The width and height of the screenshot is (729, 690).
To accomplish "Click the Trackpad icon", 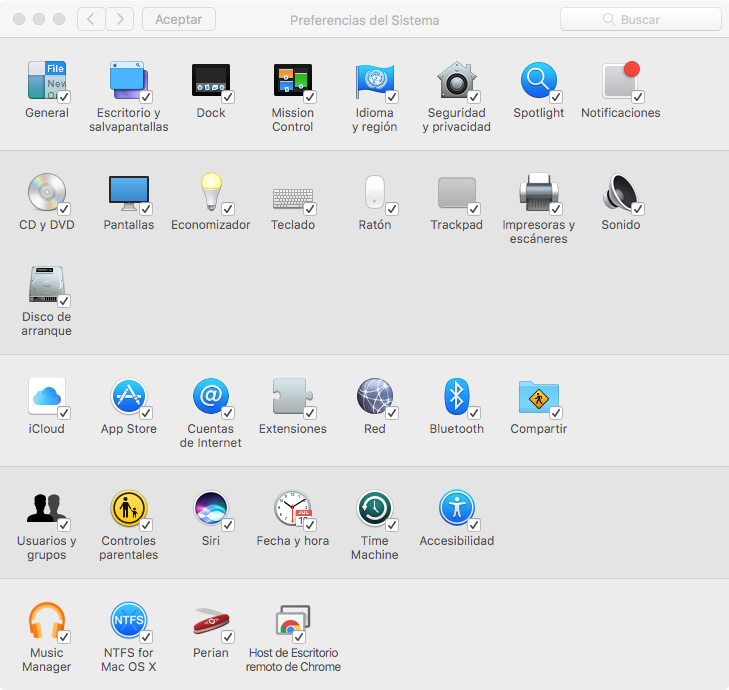I will coord(457,192).
